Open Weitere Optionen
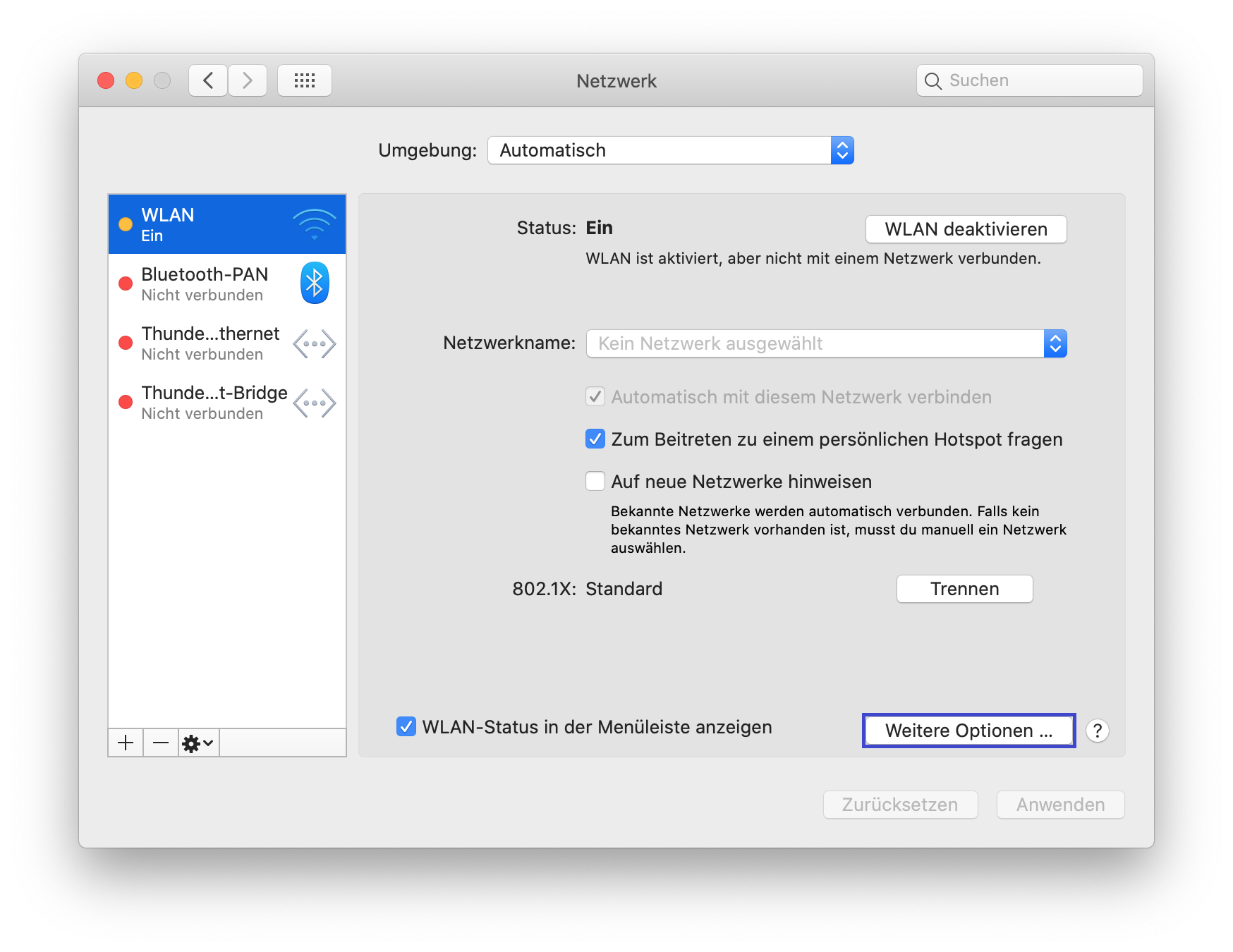Viewport: 1233px width, 952px height. coord(968,731)
